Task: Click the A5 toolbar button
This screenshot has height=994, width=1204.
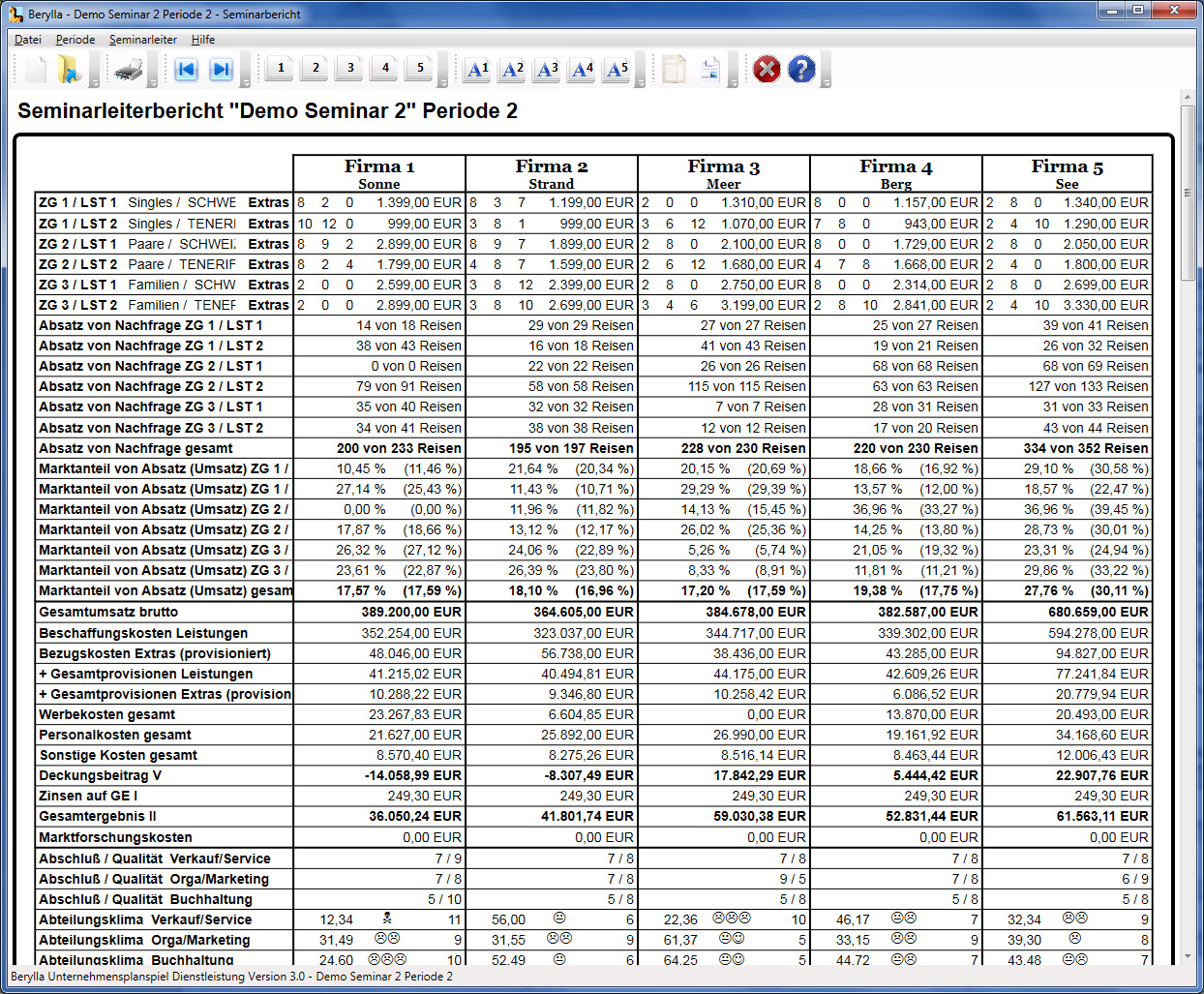Action: 617,70
